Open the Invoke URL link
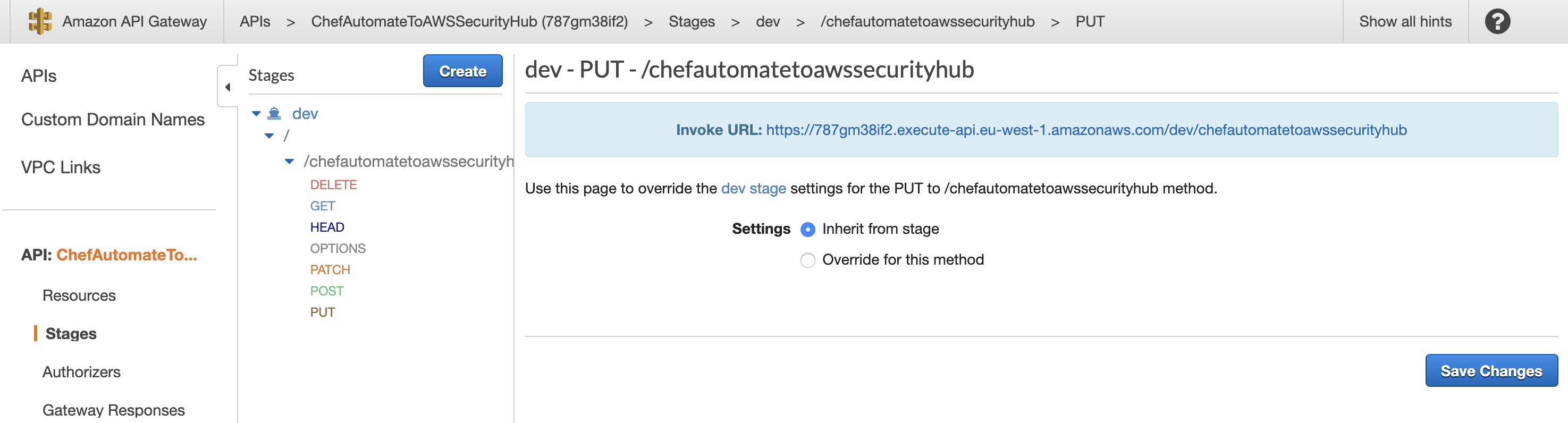Viewport: 1568px width, 423px height. [1086, 130]
